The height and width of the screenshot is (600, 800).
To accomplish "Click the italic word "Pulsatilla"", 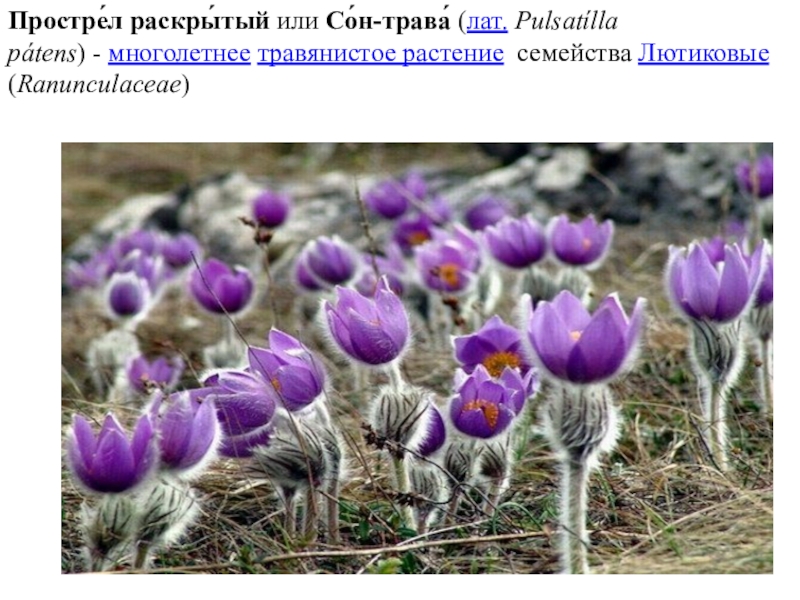I will pos(566,22).
